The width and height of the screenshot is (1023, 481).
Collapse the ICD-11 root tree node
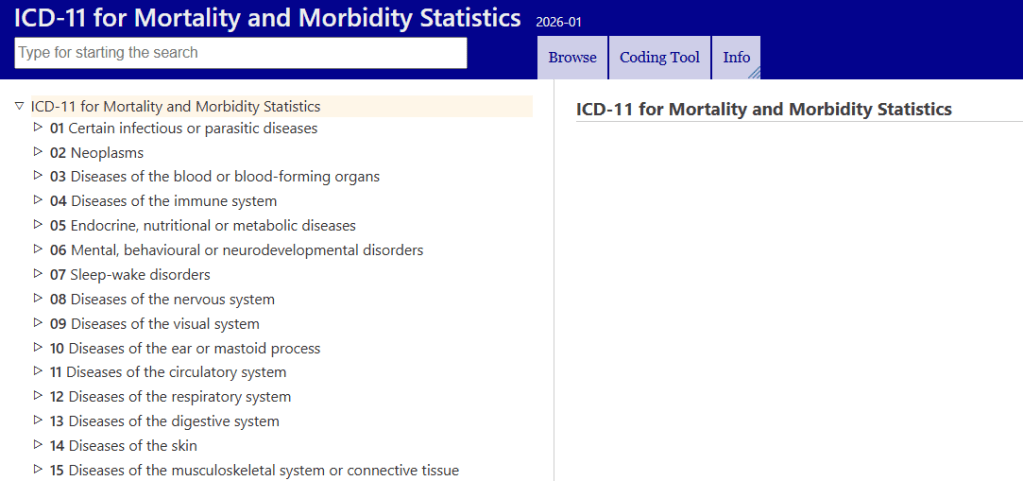[x=18, y=106]
